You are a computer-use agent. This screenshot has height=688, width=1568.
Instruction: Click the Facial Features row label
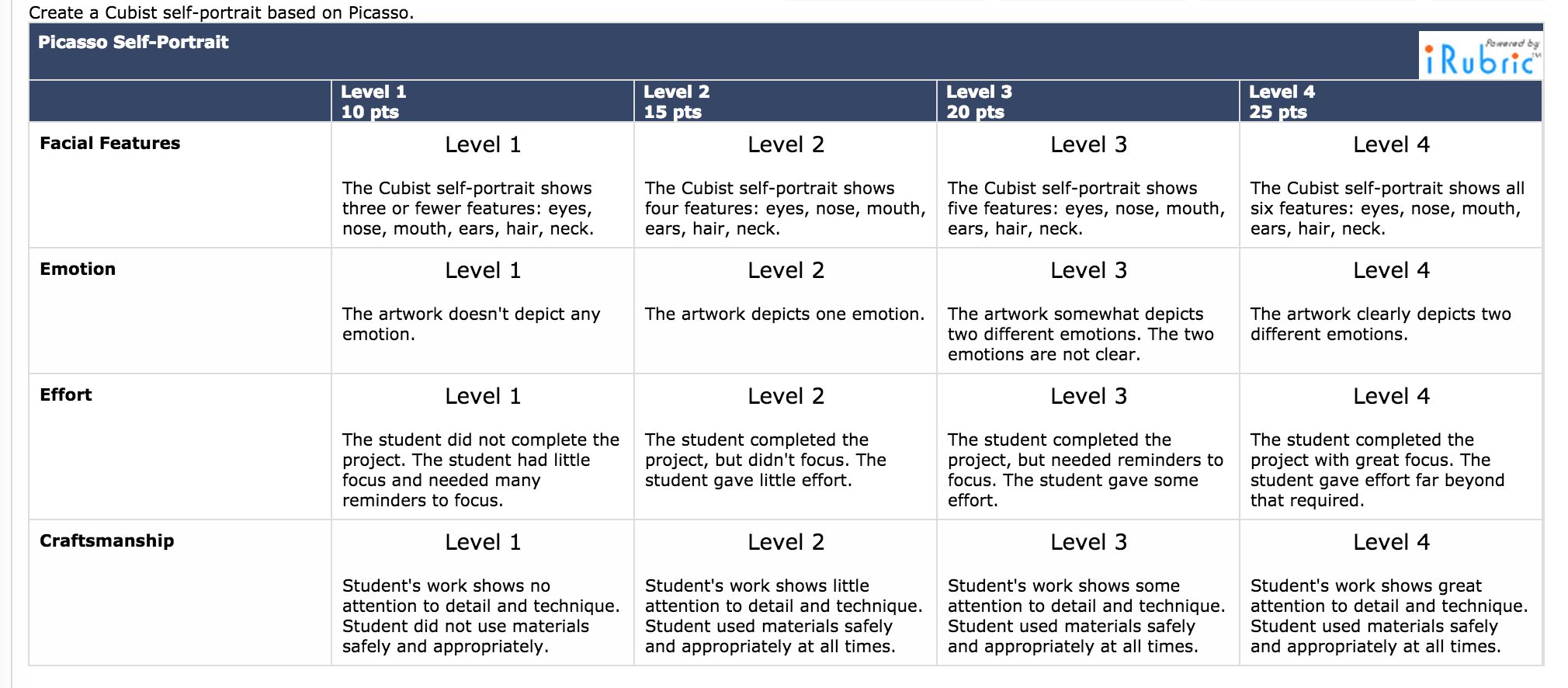[x=110, y=144]
